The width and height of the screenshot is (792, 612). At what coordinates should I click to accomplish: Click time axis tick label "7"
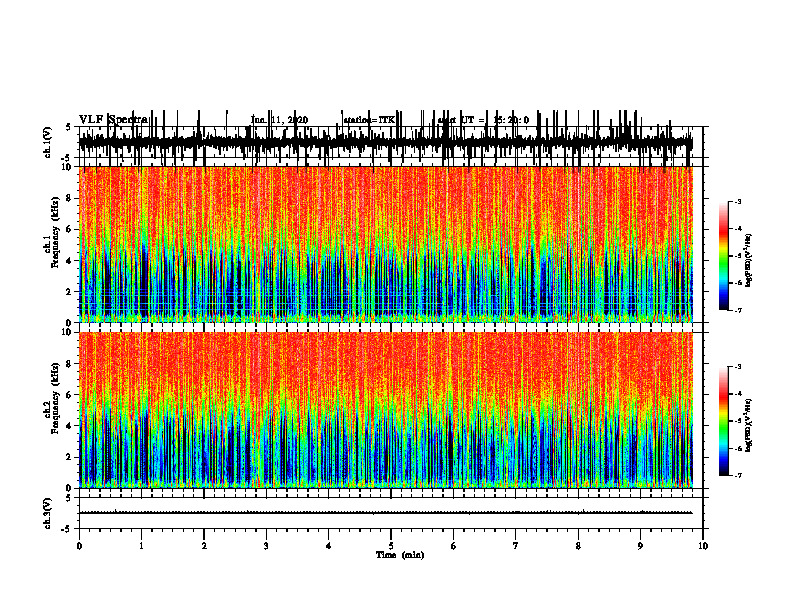(516, 546)
